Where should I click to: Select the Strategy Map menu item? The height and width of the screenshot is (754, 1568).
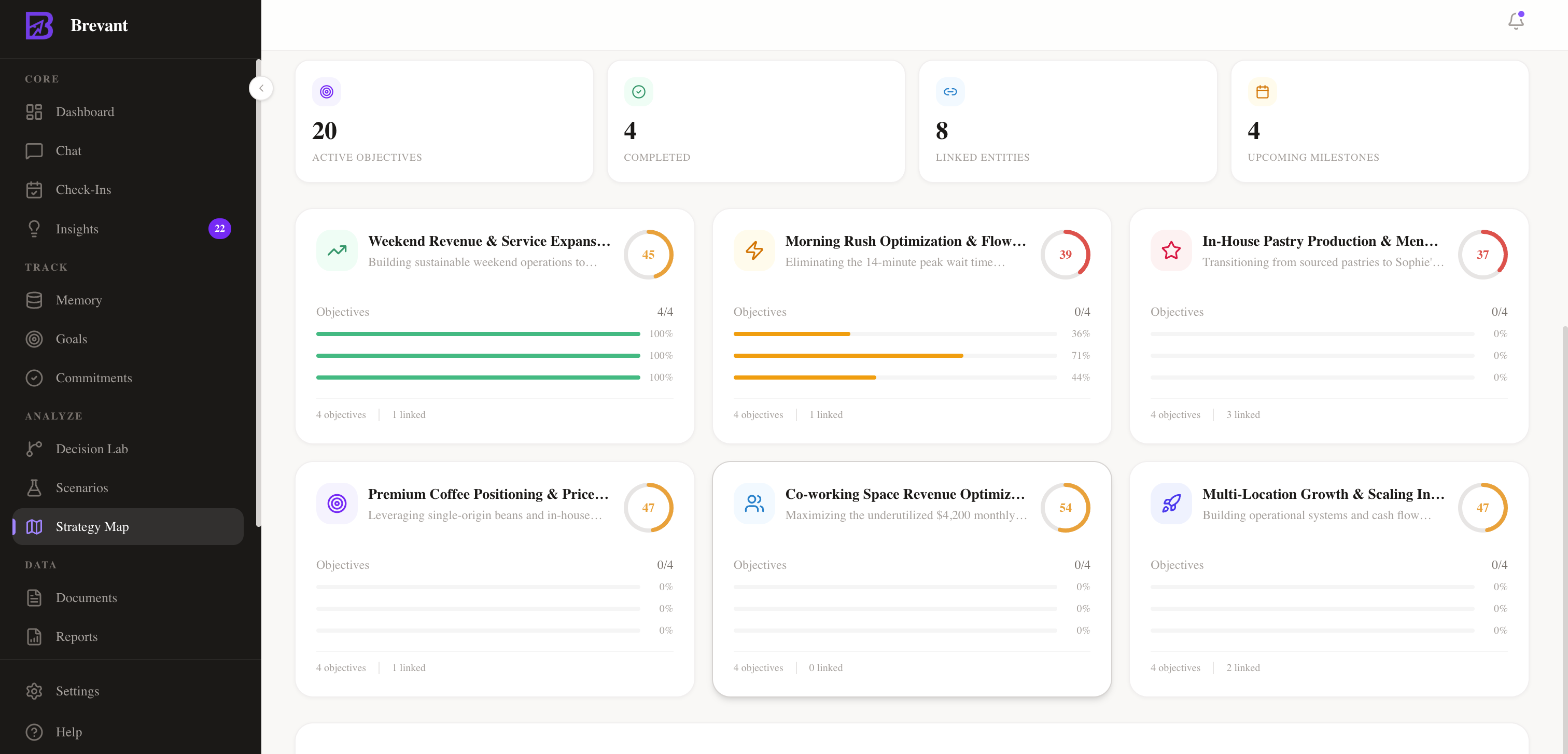click(92, 527)
